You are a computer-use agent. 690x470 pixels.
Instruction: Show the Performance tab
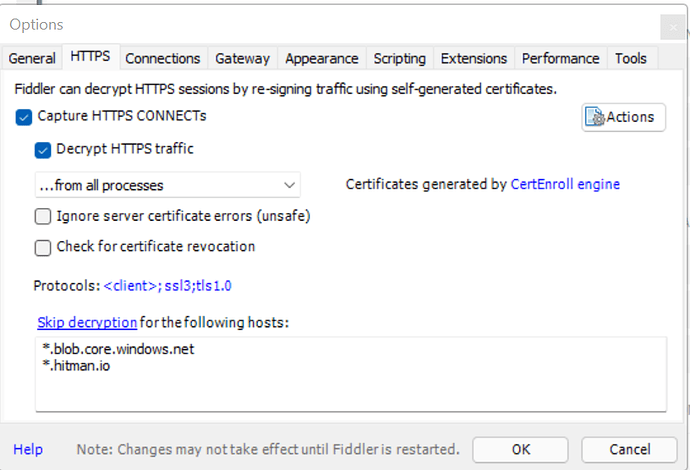[560, 59]
